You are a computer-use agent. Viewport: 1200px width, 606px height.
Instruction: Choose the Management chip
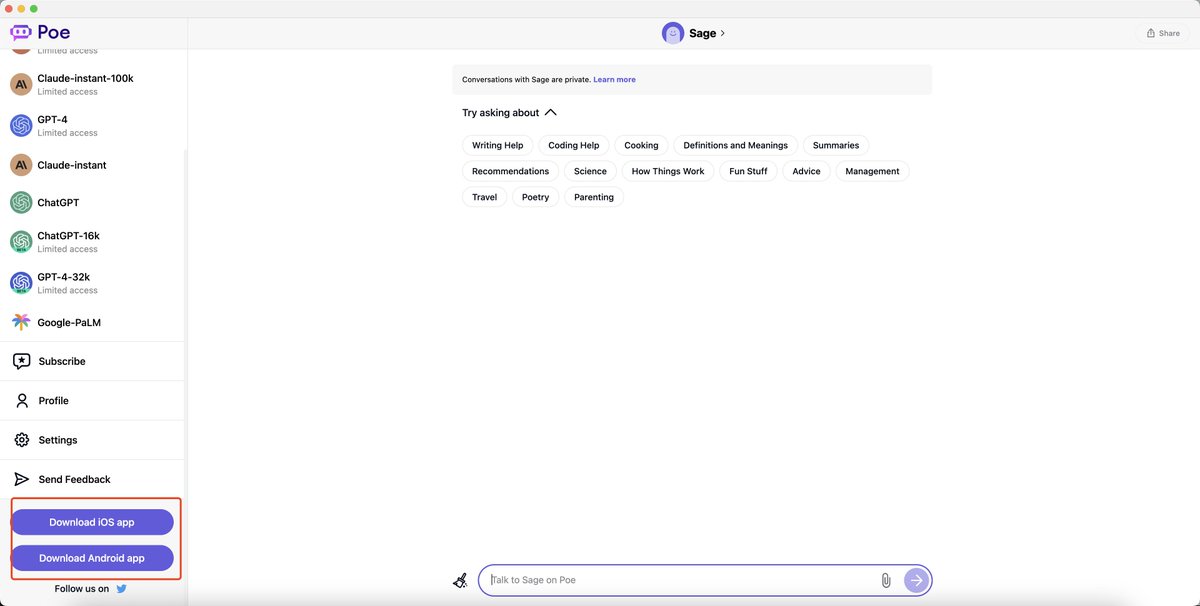872,171
